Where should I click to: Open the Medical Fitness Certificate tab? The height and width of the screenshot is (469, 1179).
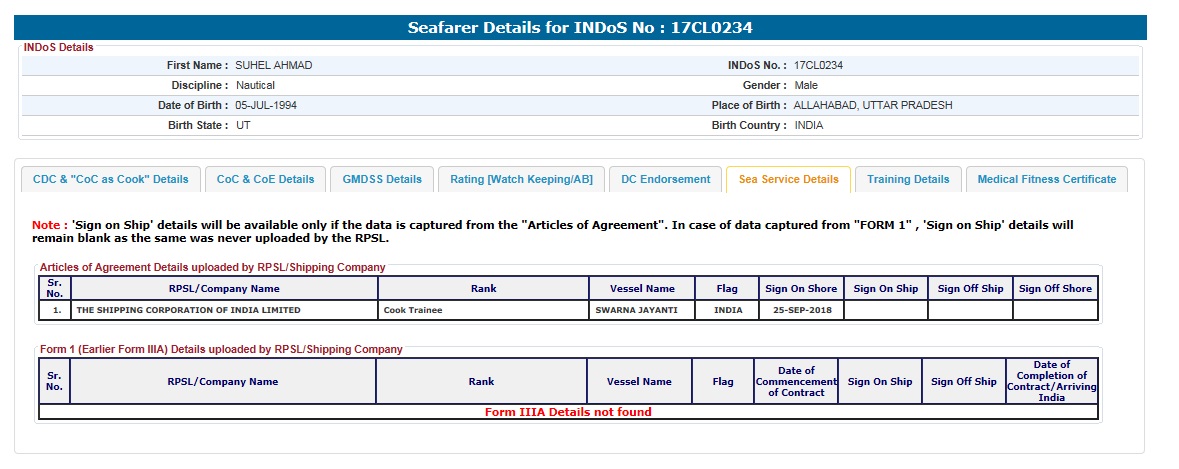[x=1046, y=180]
